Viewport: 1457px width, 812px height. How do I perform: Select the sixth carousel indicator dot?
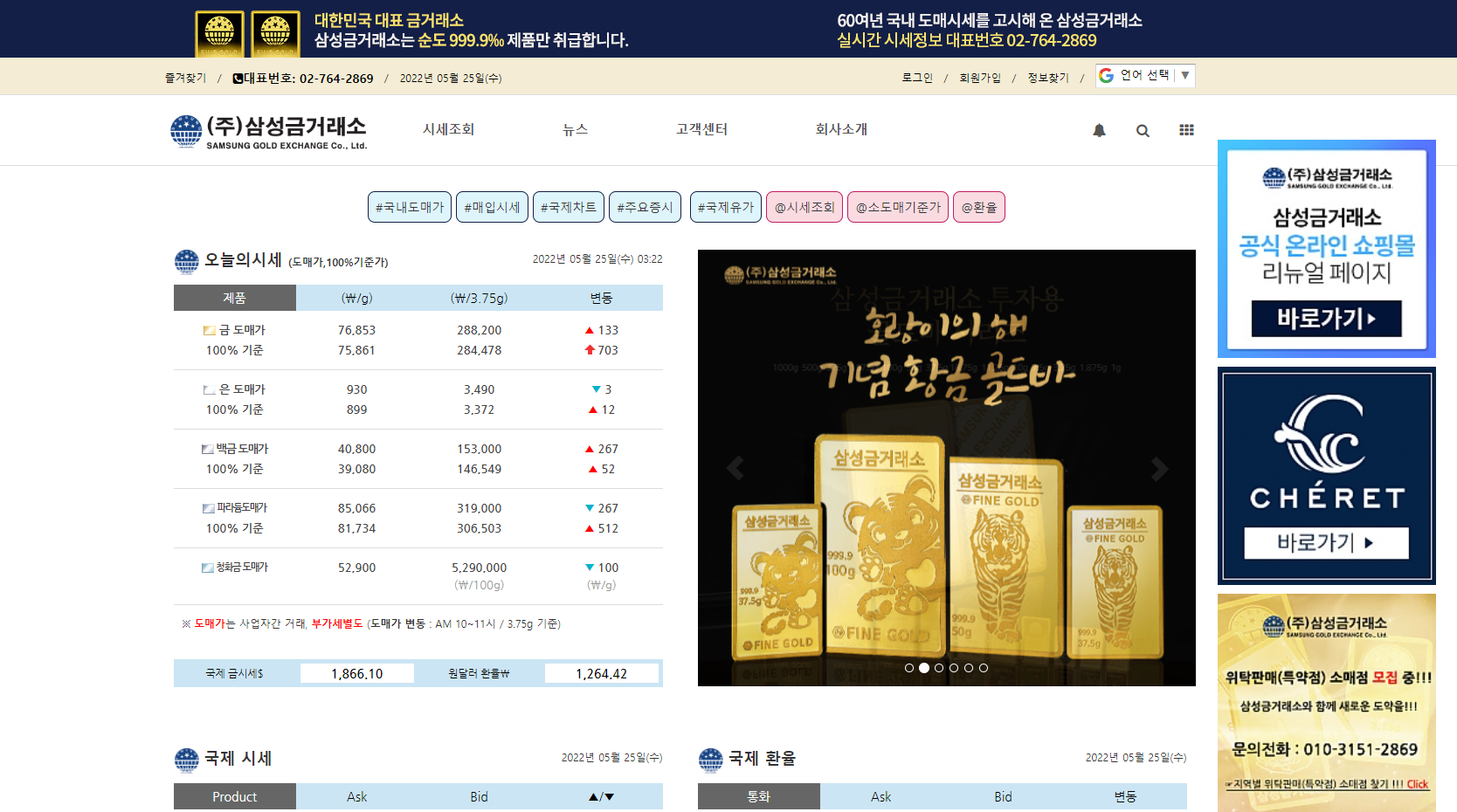984,668
